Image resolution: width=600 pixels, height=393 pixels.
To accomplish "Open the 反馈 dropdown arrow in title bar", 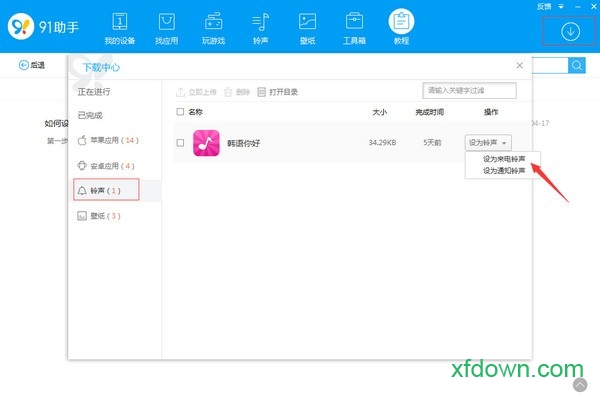I will 561,7.
